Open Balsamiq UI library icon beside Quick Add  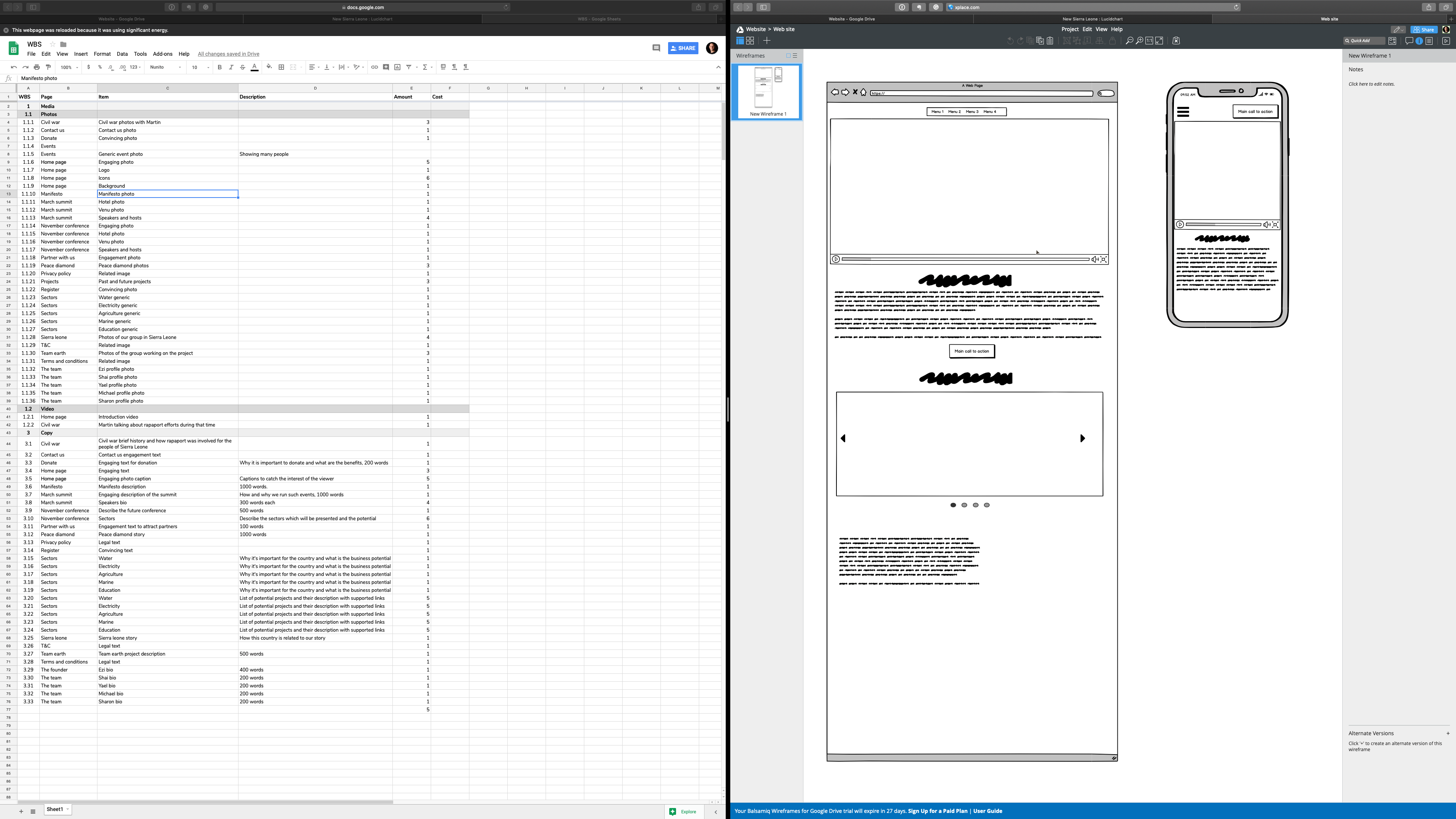click(1392, 41)
